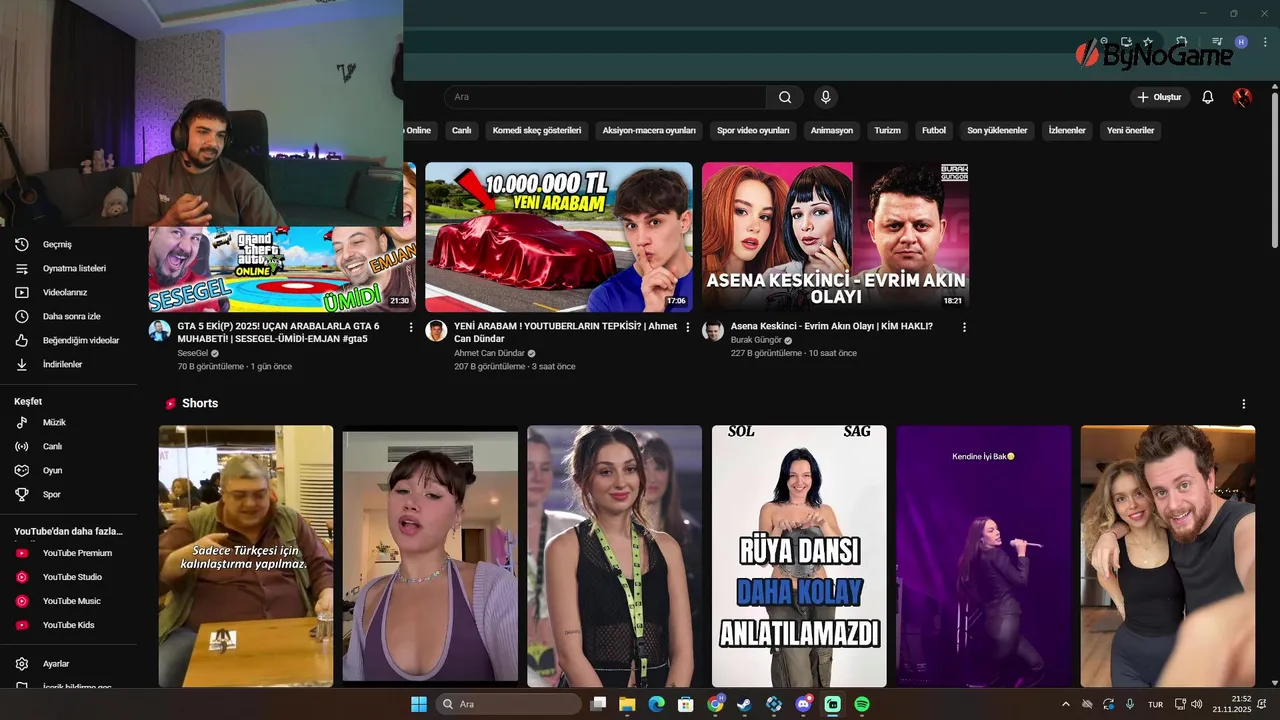Select the İzlenenler chip
The height and width of the screenshot is (720, 1280).
(1067, 130)
